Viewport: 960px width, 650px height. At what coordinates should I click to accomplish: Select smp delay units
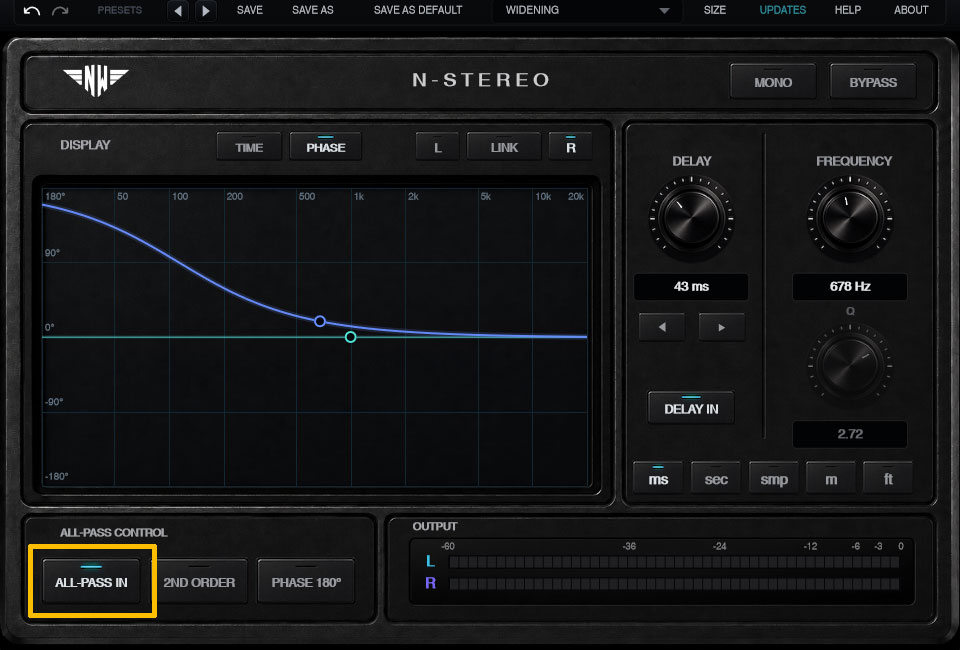pyautogui.click(x=774, y=478)
